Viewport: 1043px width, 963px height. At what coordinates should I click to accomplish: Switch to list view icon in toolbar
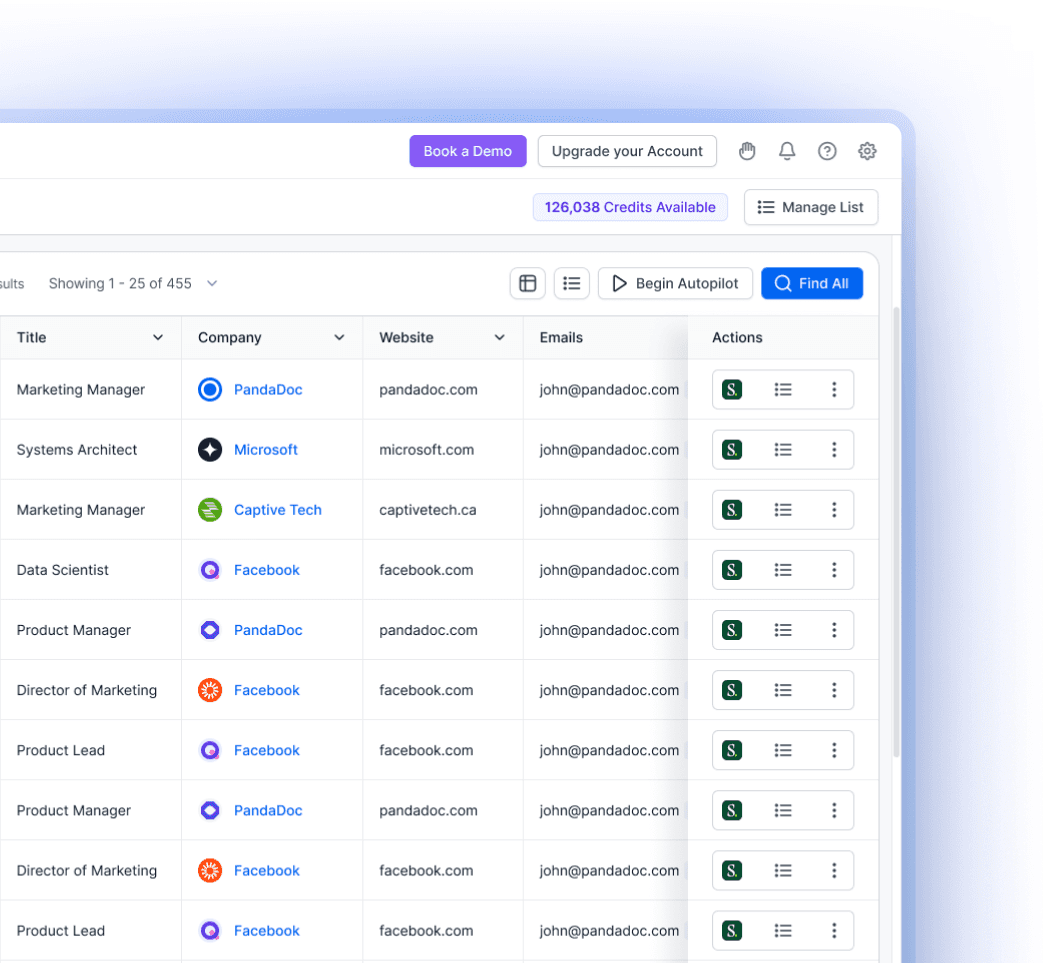pos(571,283)
